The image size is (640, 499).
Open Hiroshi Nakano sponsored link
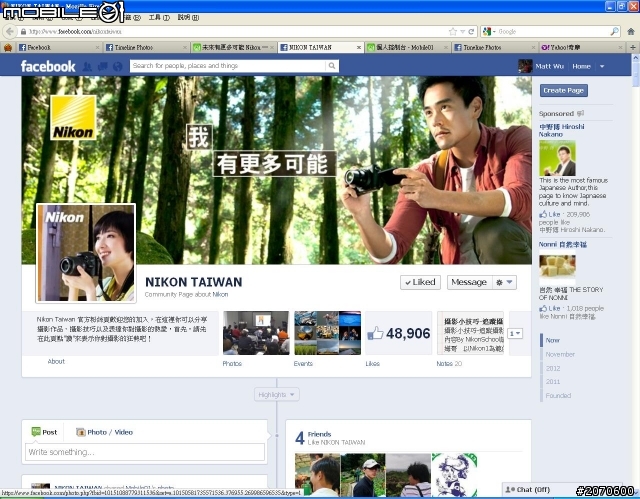point(562,130)
